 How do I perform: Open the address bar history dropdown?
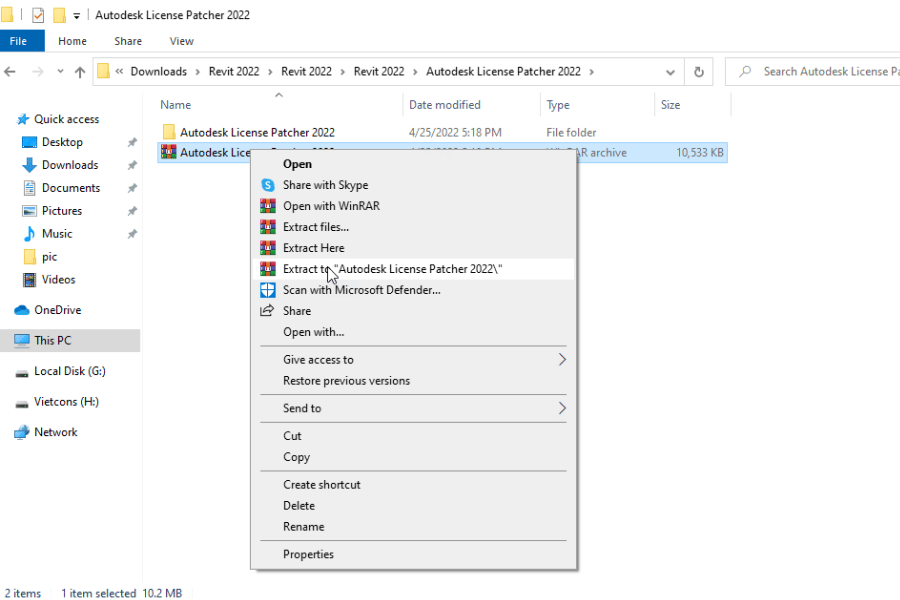(x=669, y=72)
